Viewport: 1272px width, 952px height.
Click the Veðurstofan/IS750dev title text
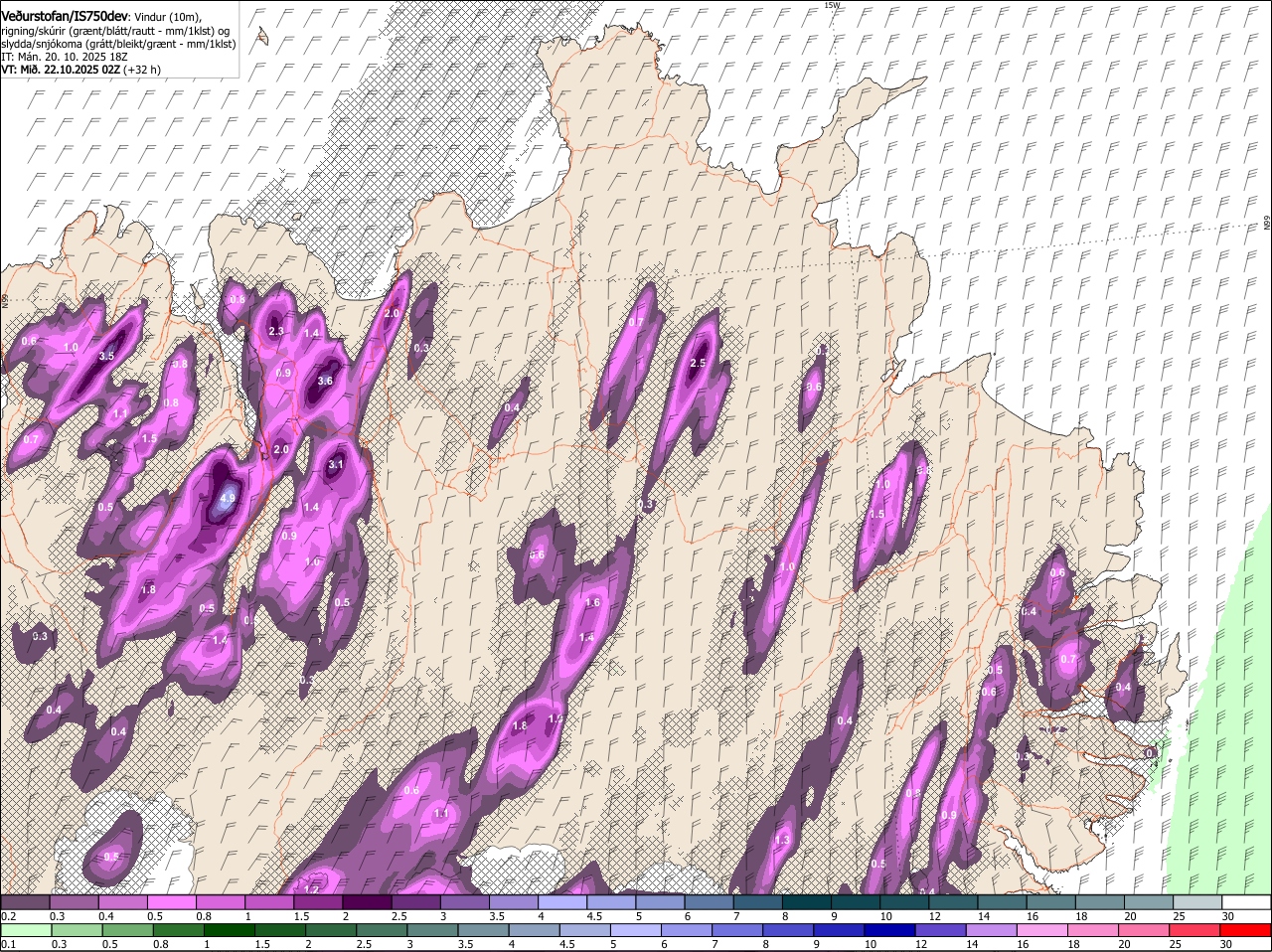(x=65, y=15)
